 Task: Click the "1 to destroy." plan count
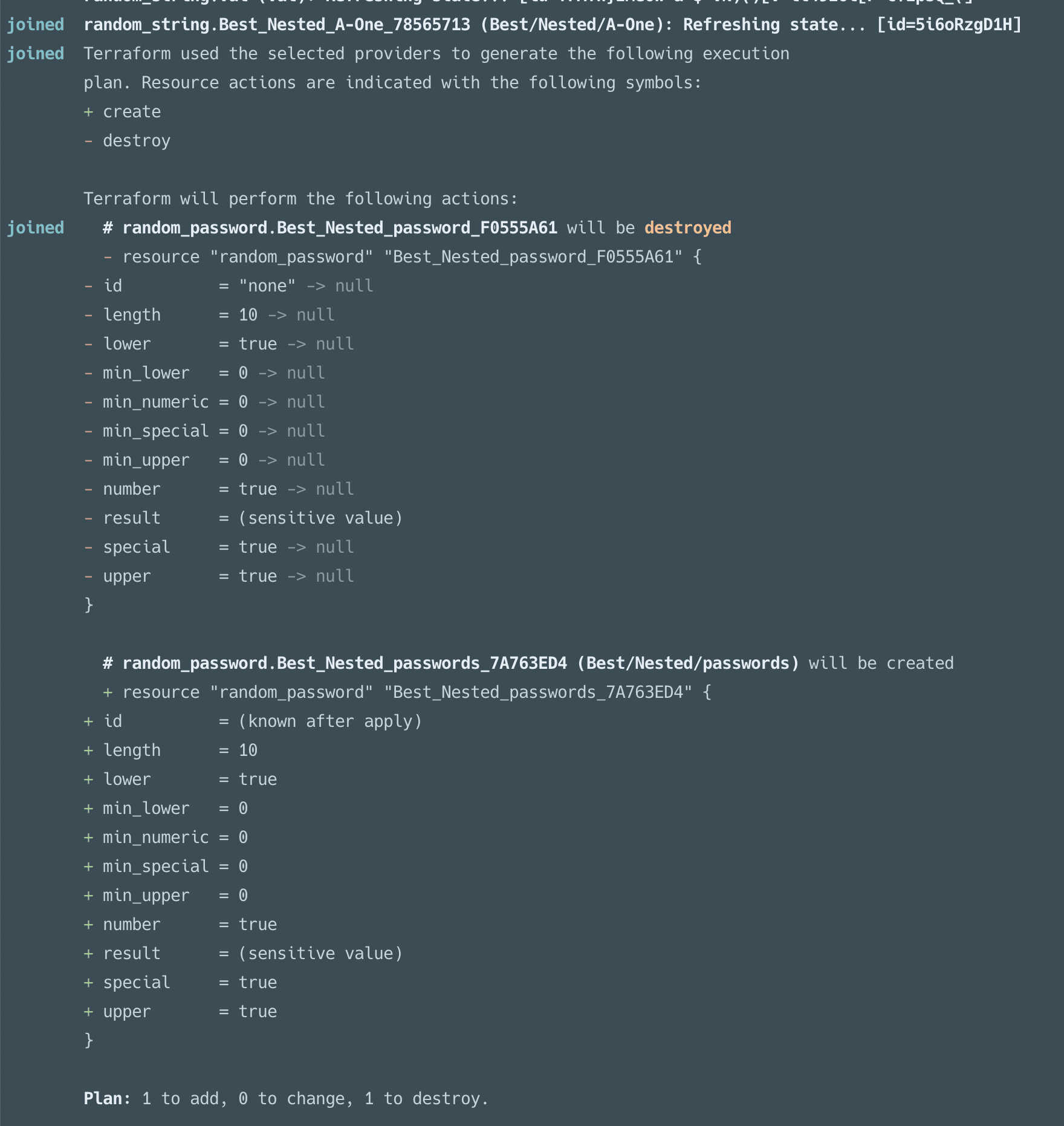426,1099
